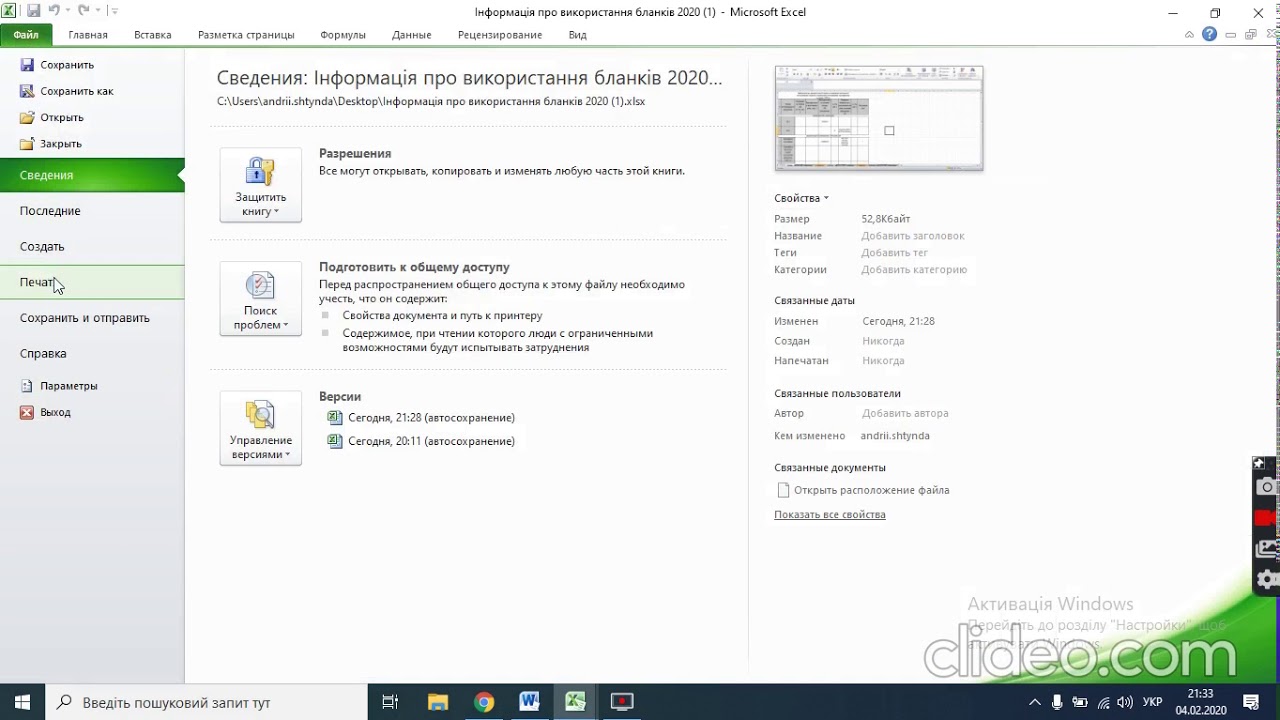The width and height of the screenshot is (1280, 720).
Task: Click the gear icon on recorder panel
Action: pyautogui.click(x=1267, y=579)
